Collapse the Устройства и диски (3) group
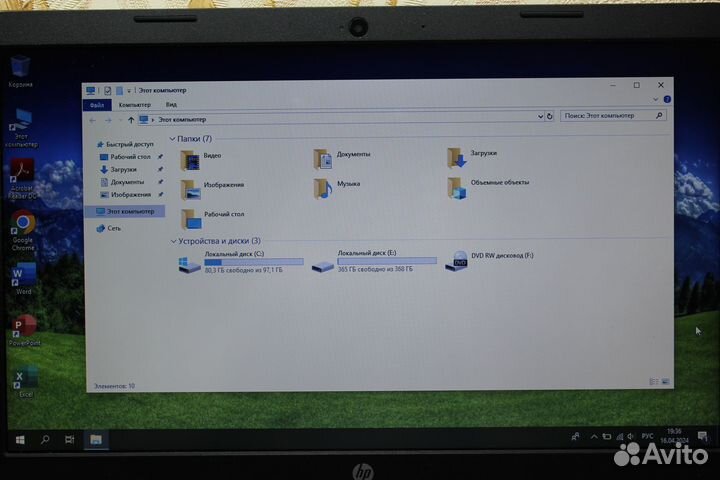 173,241
